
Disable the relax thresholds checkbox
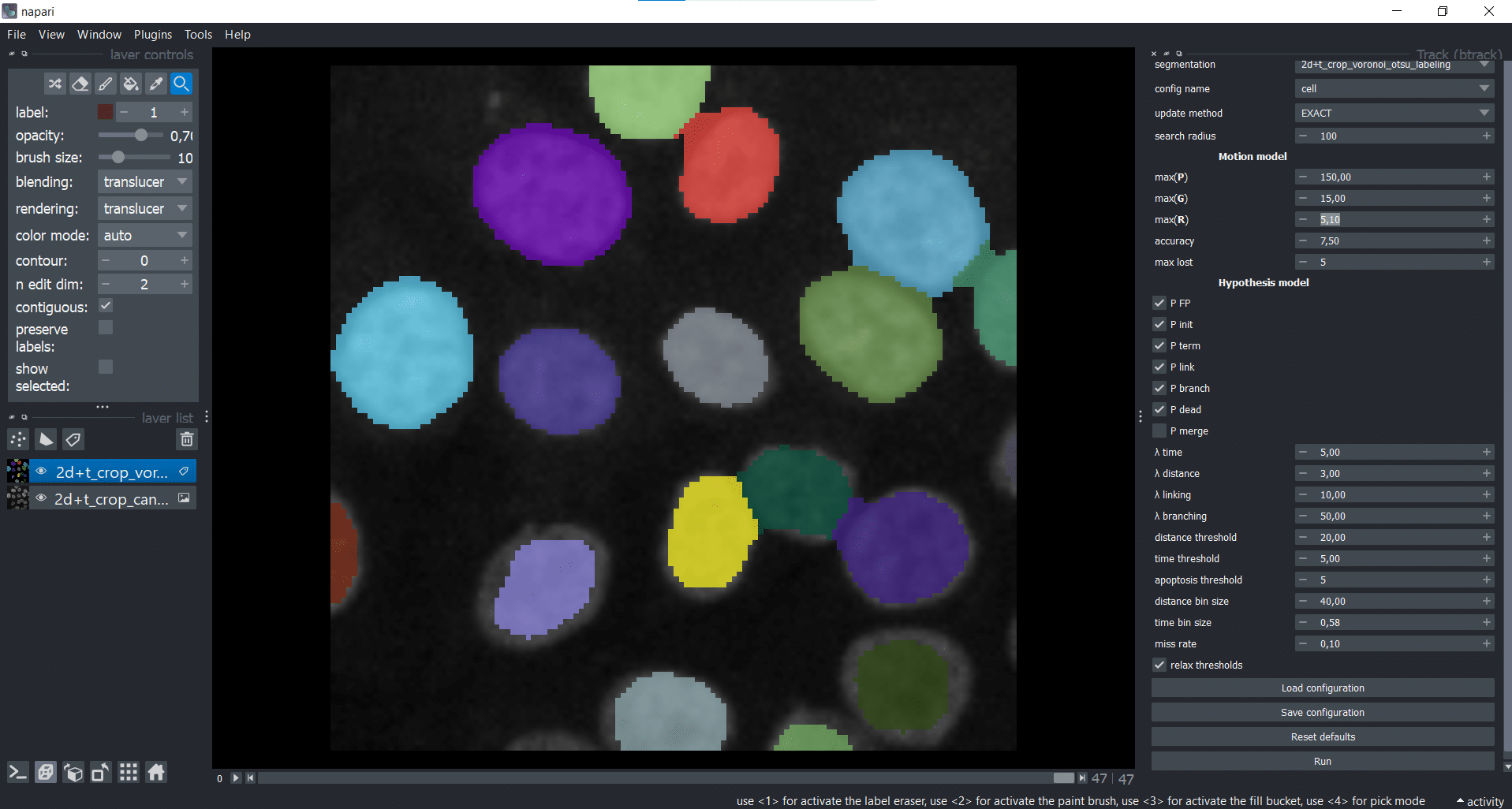pyautogui.click(x=1159, y=665)
